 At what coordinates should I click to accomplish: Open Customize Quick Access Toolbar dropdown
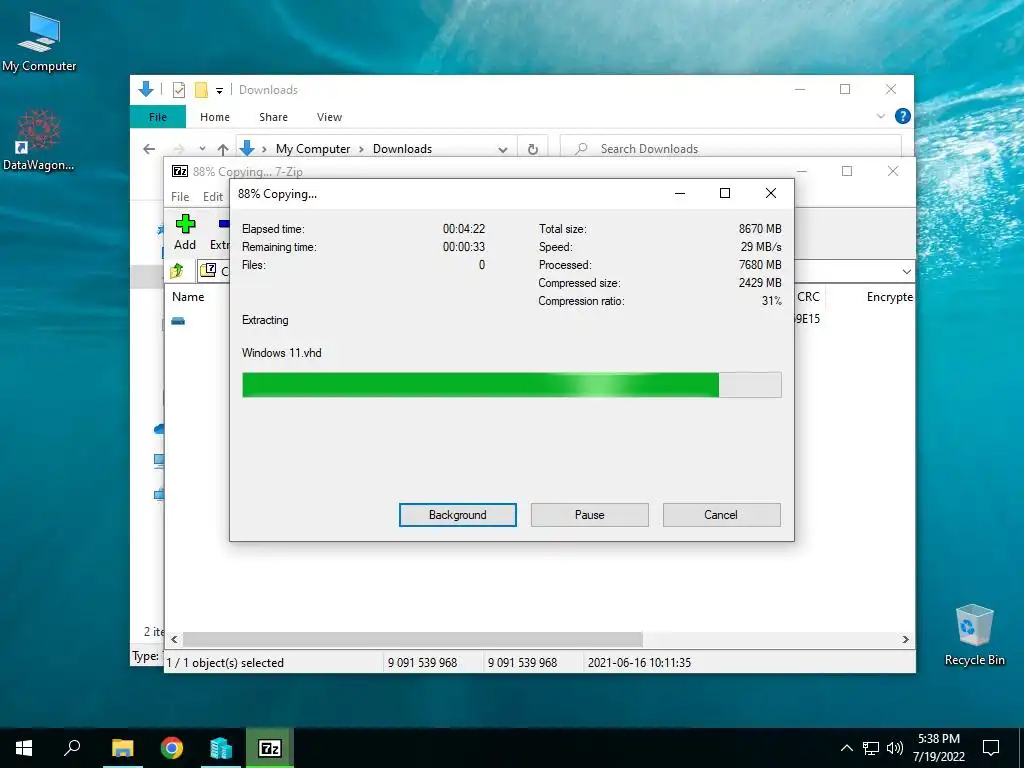tap(219, 90)
